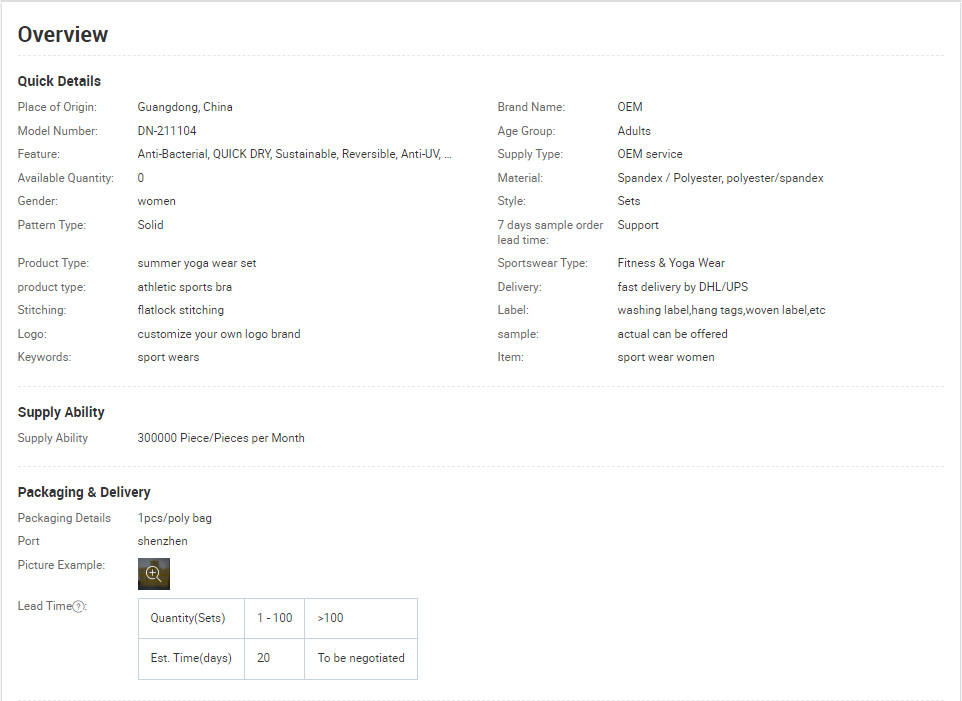Click the '>100' quantity cell
962x701 pixels.
pyautogui.click(x=361, y=618)
